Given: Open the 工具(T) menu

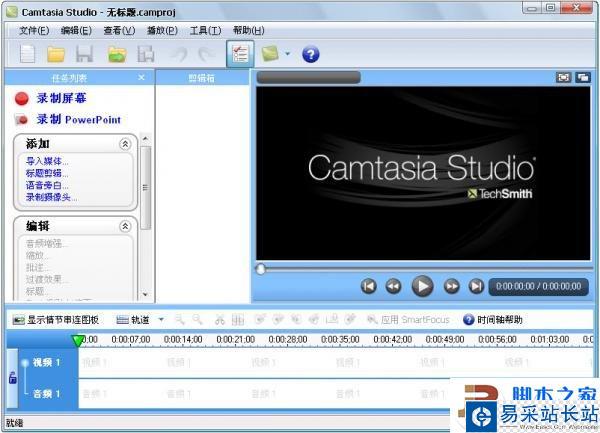Looking at the screenshot, I should coord(205,30).
